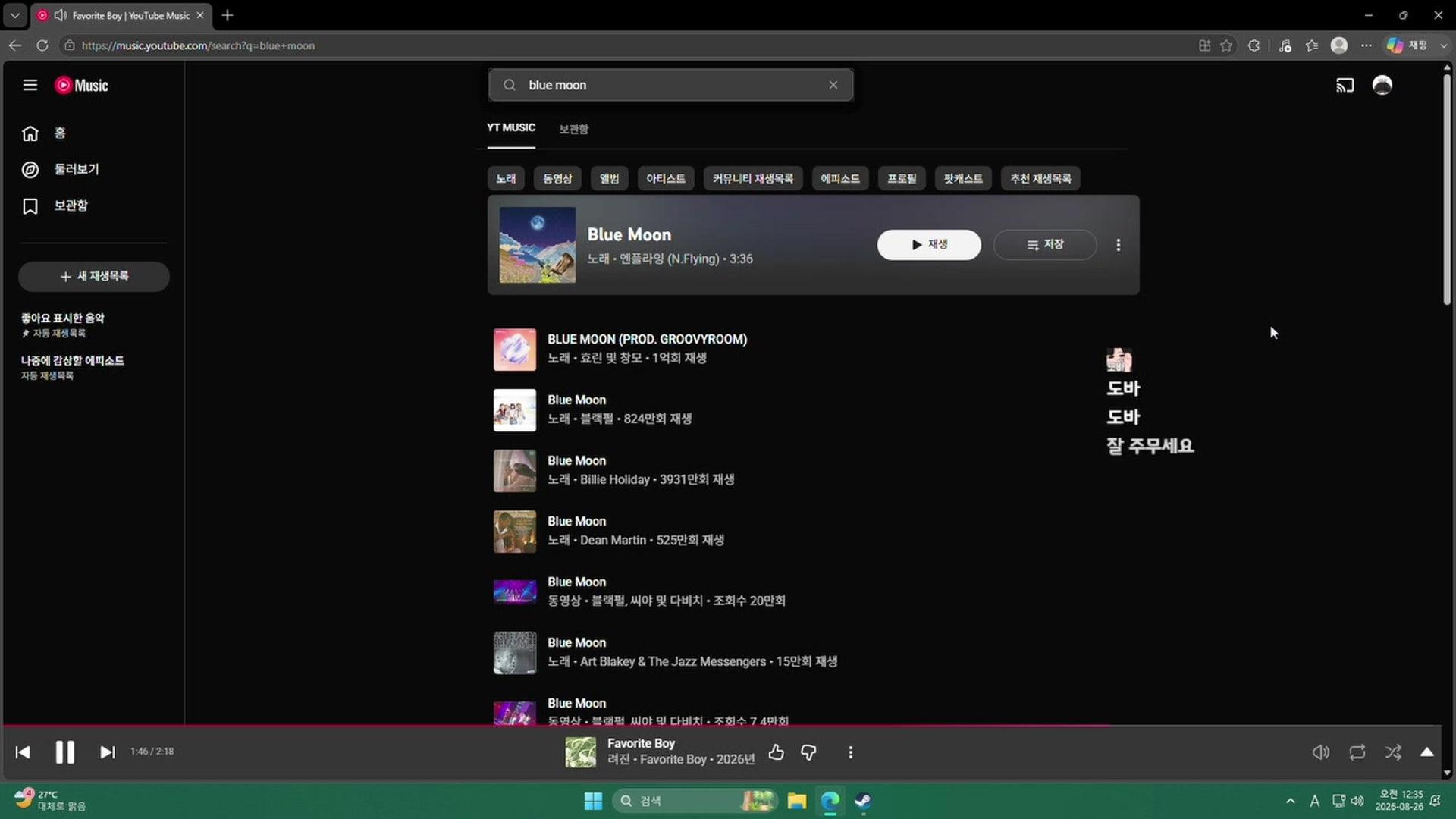Screen dimensions: 1456x819
Task: Toggle repeat mode
Action: coord(1357,752)
